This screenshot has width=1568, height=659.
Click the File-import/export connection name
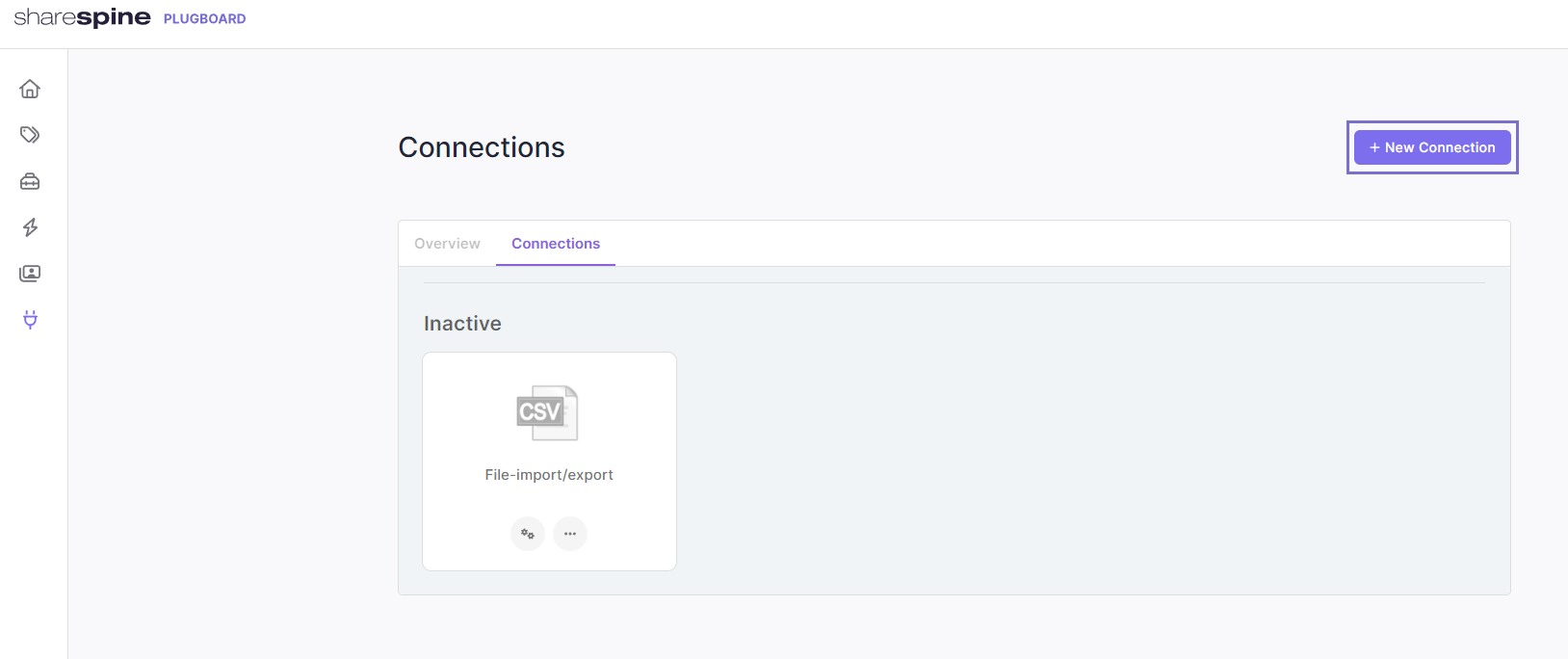point(549,475)
